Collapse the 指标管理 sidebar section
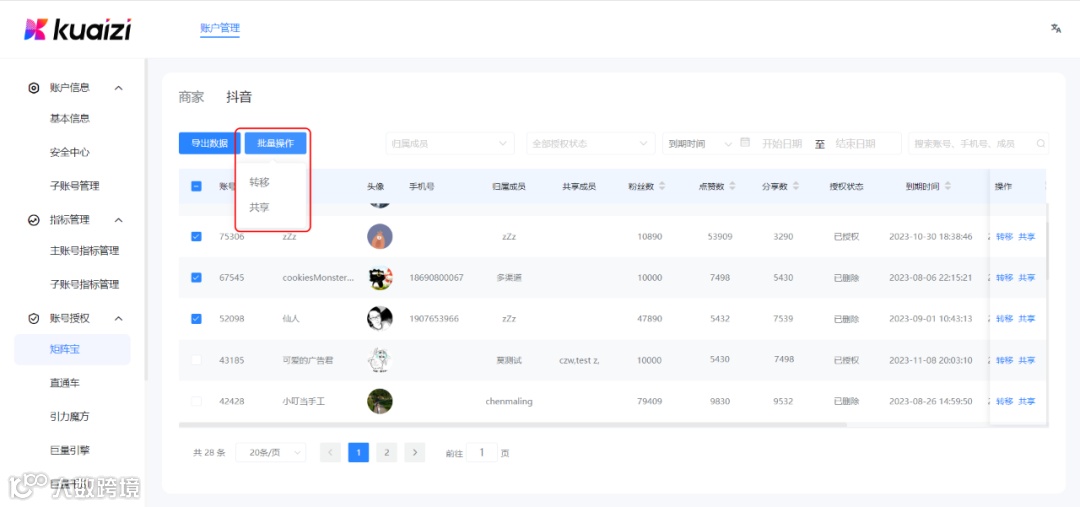Screen dimensions: 1080x507 coord(118,220)
